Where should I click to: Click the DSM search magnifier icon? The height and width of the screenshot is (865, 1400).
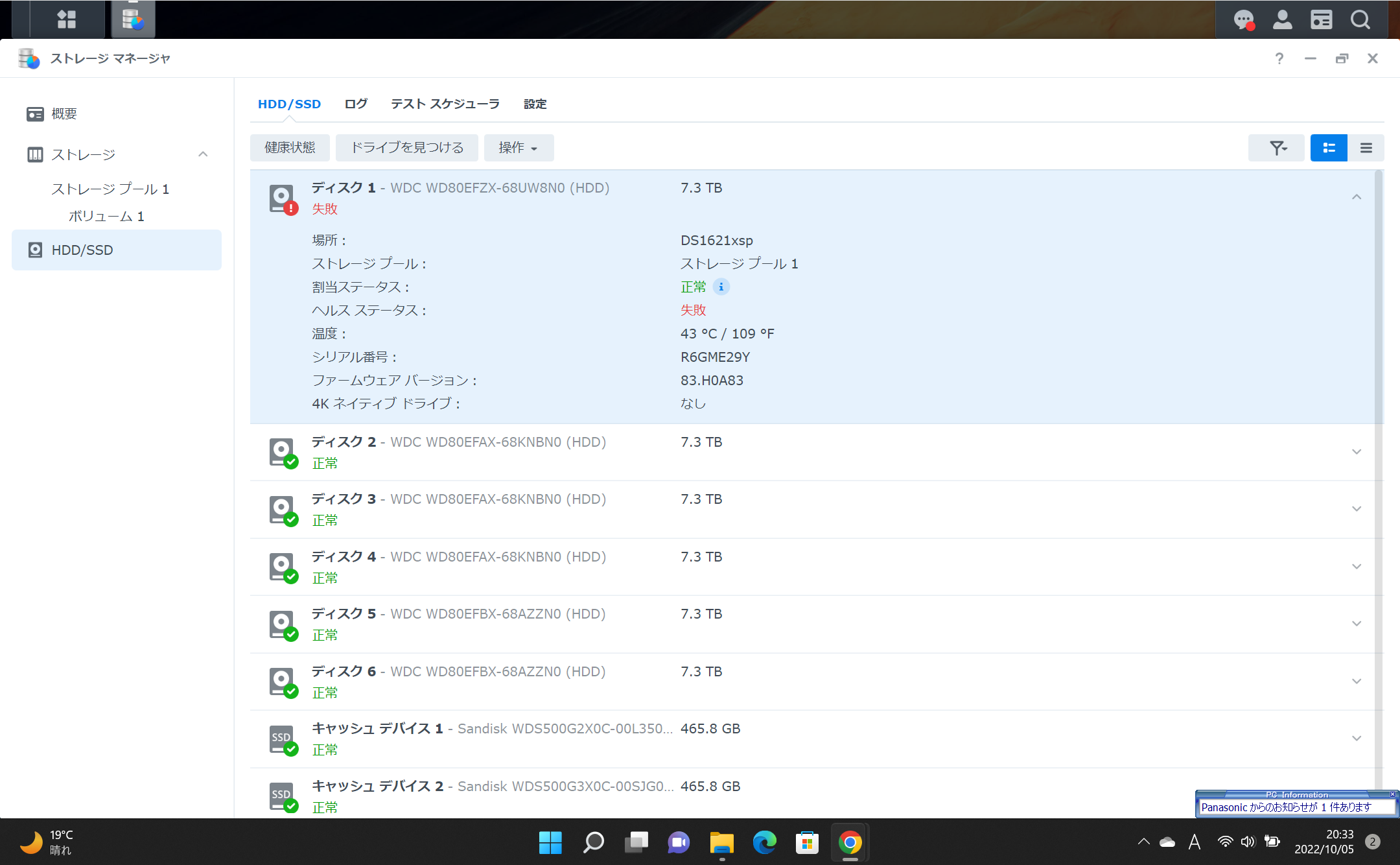pos(1360,20)
